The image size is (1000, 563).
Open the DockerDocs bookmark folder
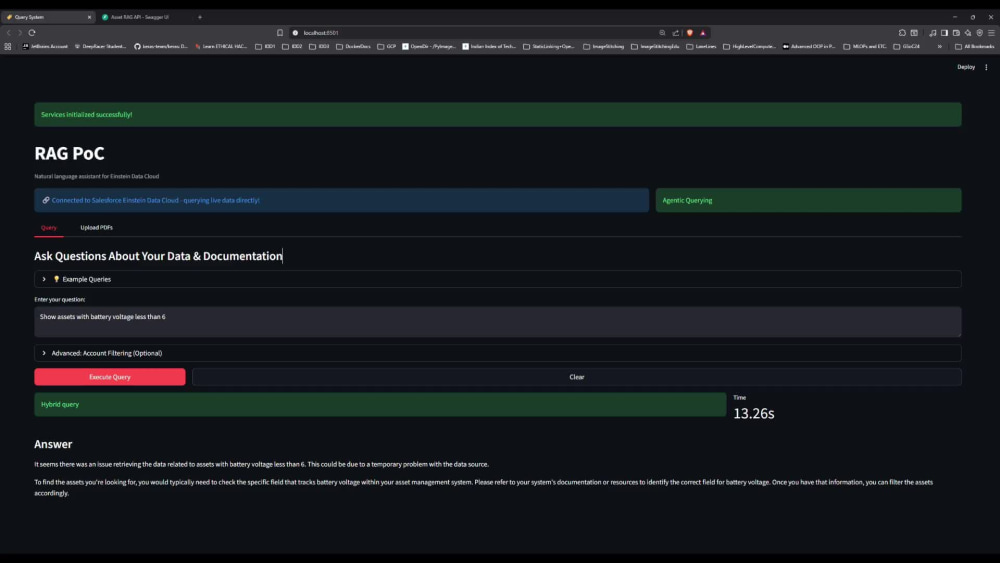point(353,47)
